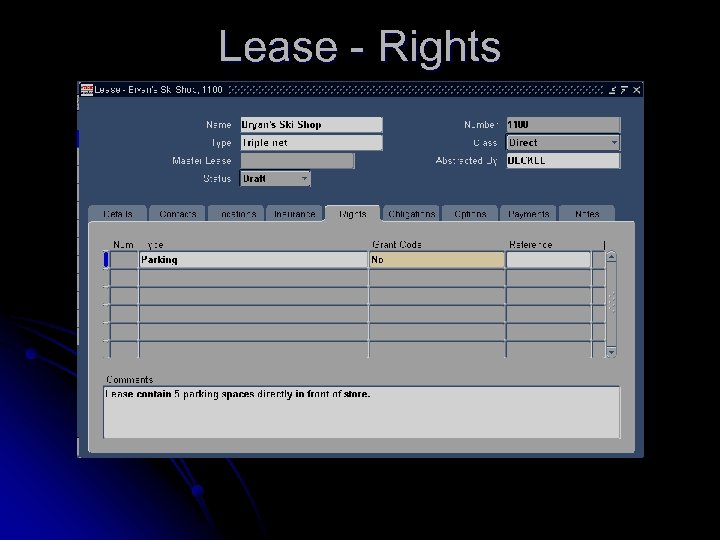This screenshot has height=540, width=720.
Task: Open the Payments tab
Action: 529,214
